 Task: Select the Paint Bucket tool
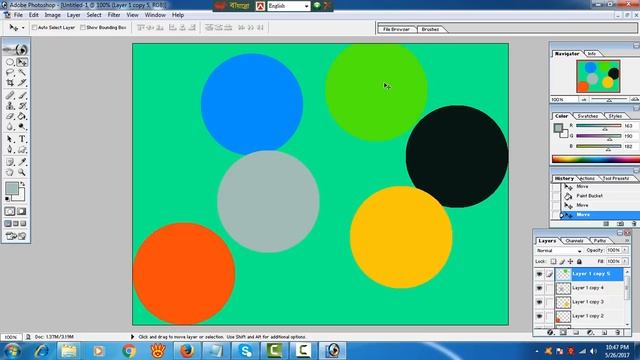(x=22, y=117)
